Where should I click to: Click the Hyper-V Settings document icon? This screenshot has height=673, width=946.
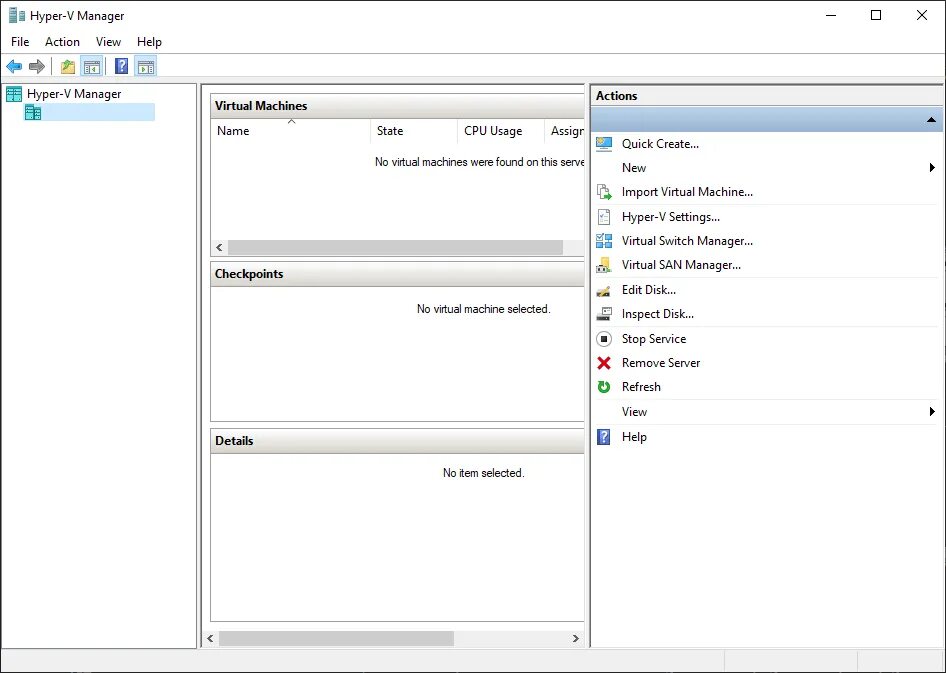coord(604,217)
